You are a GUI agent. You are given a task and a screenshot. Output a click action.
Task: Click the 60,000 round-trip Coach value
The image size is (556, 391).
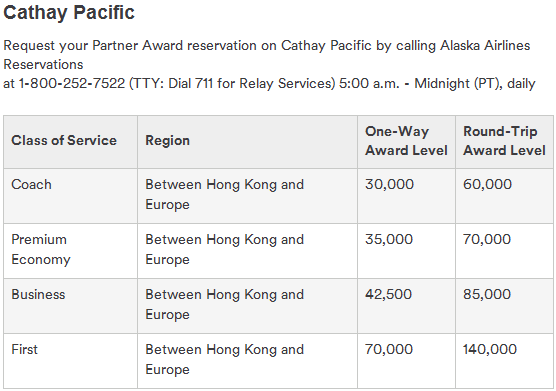tap(487, 184)
